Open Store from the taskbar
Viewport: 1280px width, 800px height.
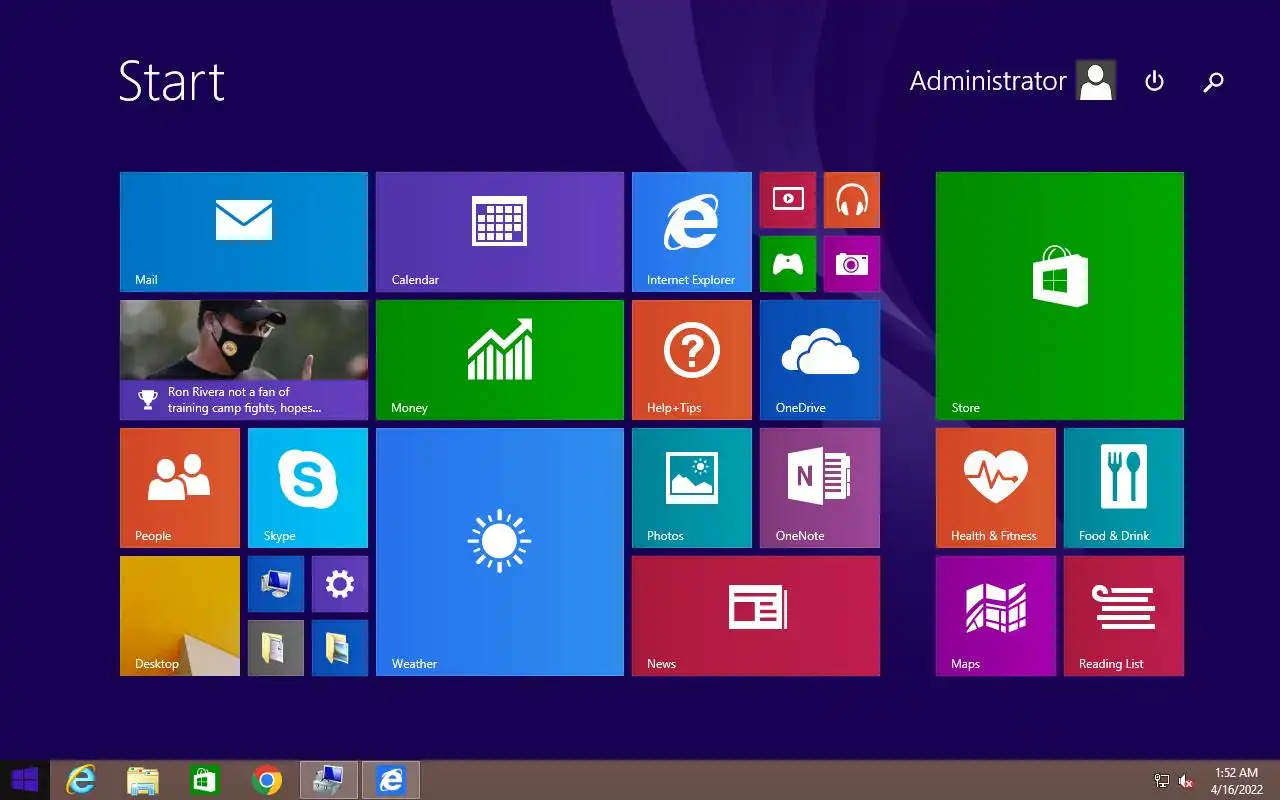[205, 780]
